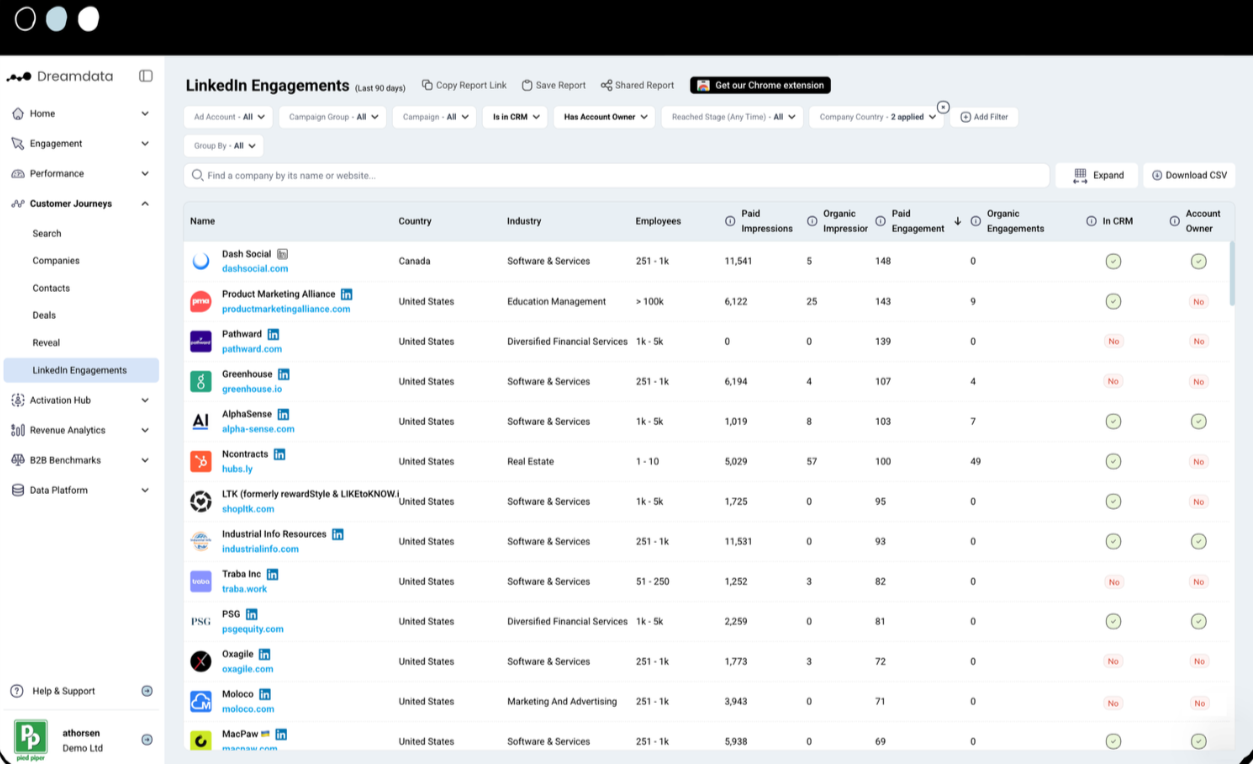Click the company search field

[x=617, y=175]
